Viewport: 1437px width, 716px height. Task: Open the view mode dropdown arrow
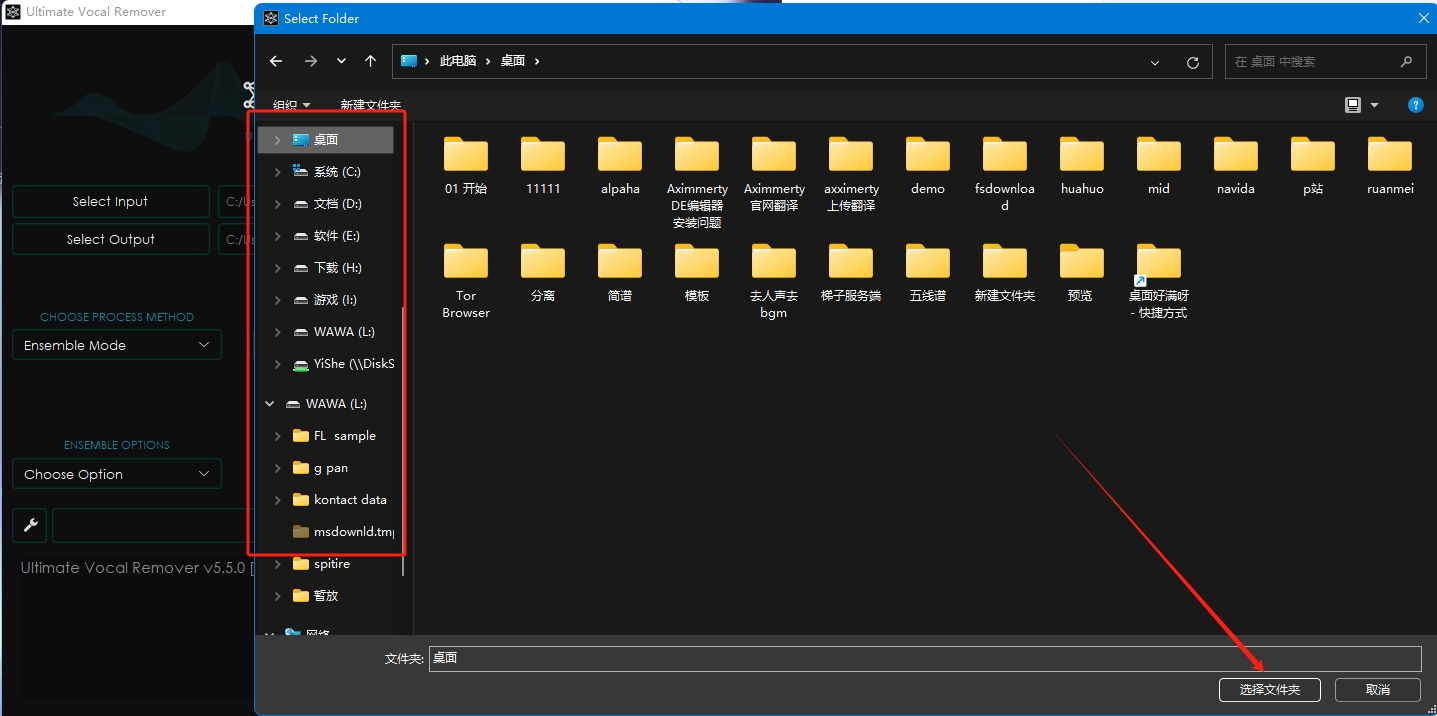[x=1374, y=105]
